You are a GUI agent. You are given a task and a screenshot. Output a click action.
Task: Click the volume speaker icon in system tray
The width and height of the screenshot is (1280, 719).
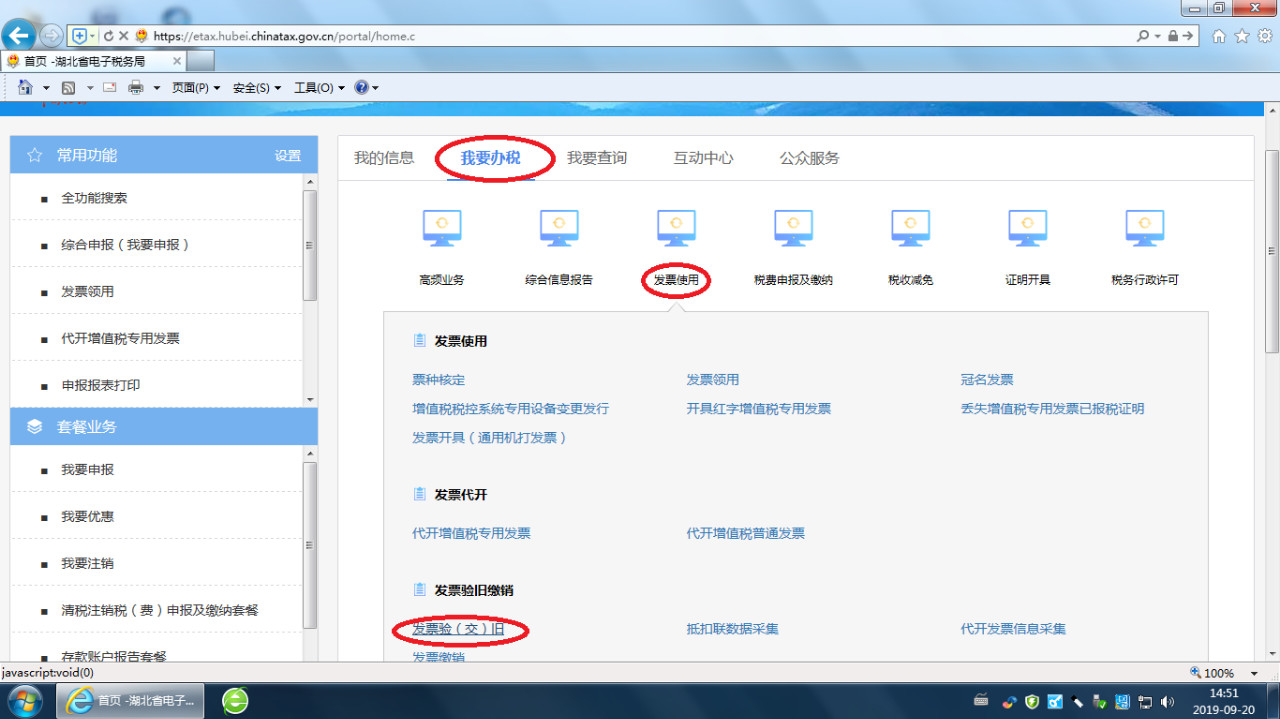click(1167, 702)
